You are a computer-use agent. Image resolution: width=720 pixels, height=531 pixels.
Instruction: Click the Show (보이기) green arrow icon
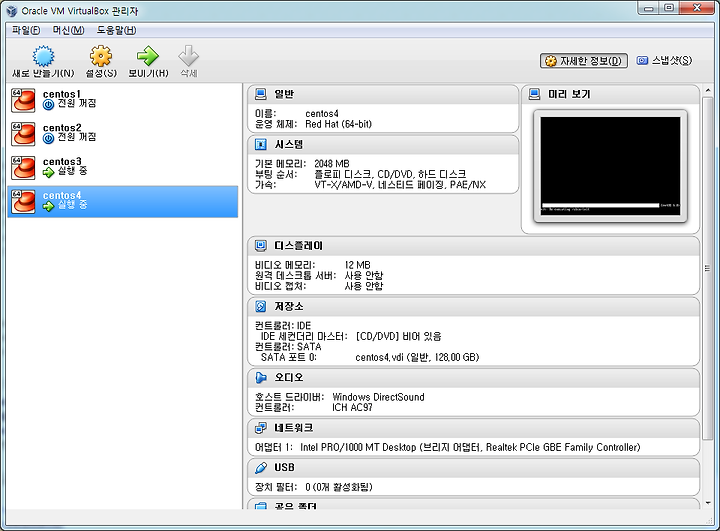[x=148, y=56]
